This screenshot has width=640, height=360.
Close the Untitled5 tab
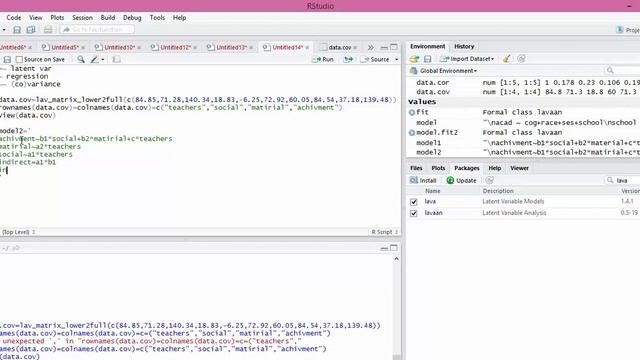82,48
